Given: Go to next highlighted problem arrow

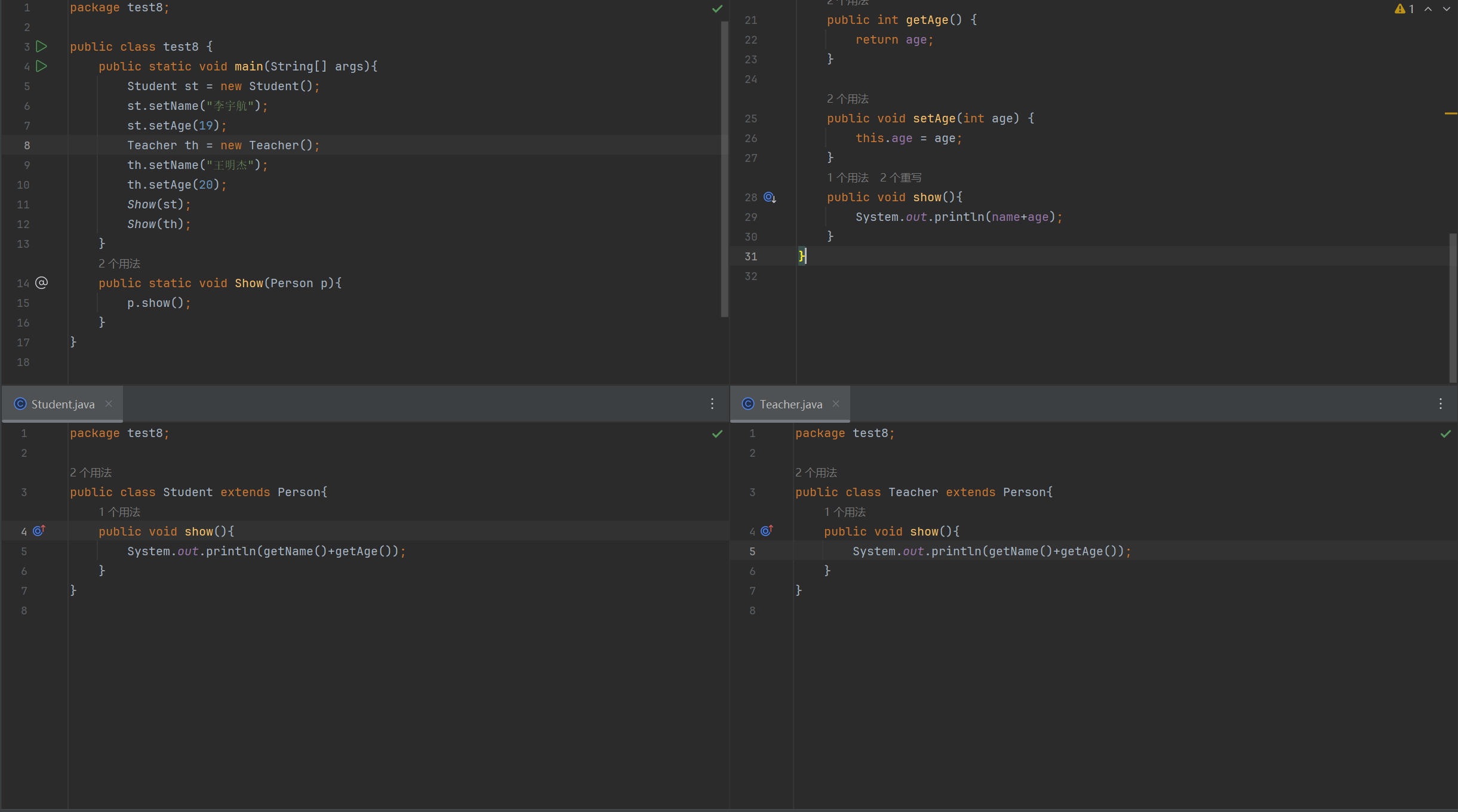Looking at the screenshot, I should pyautogui.click(x=1447, y=9).
